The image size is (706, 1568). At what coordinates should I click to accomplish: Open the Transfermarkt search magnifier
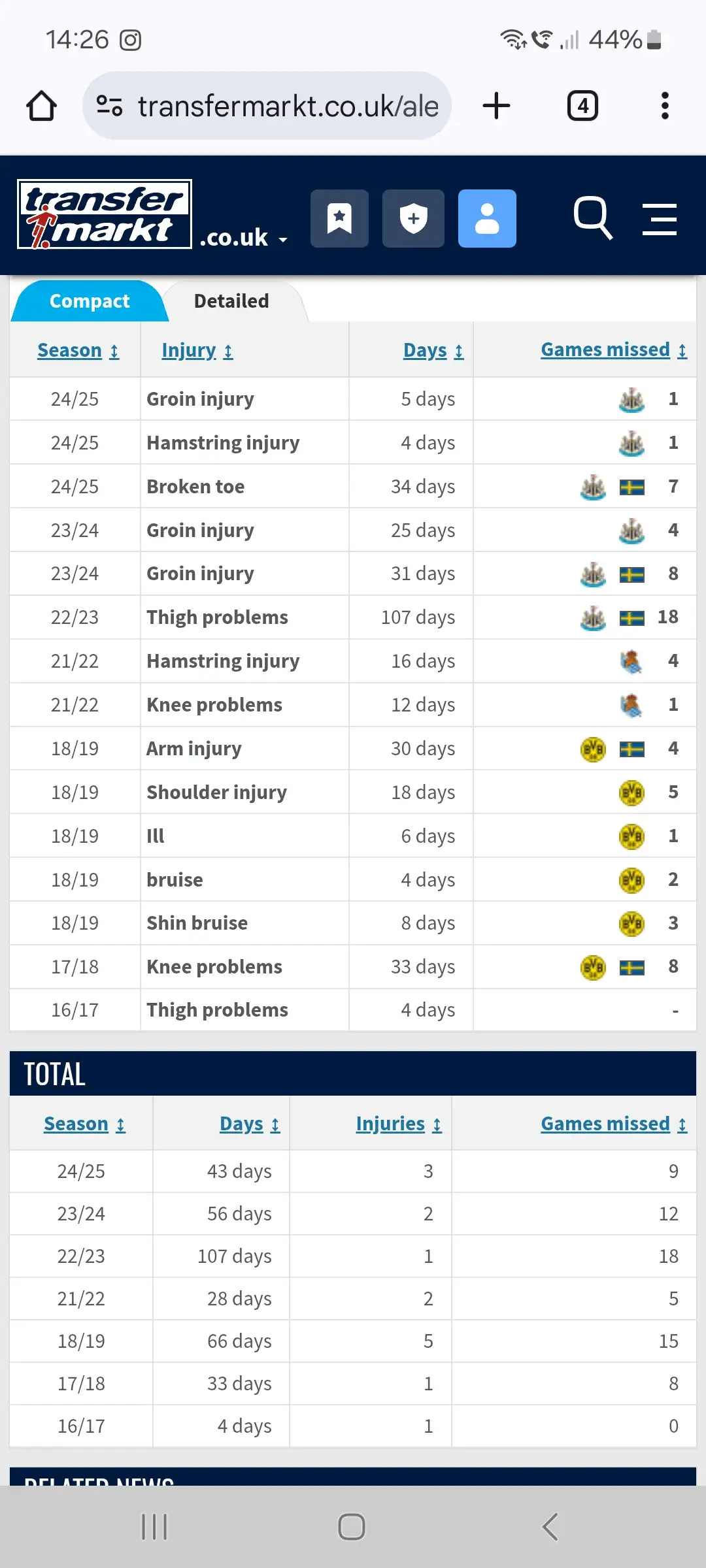(x=592, y=218)
